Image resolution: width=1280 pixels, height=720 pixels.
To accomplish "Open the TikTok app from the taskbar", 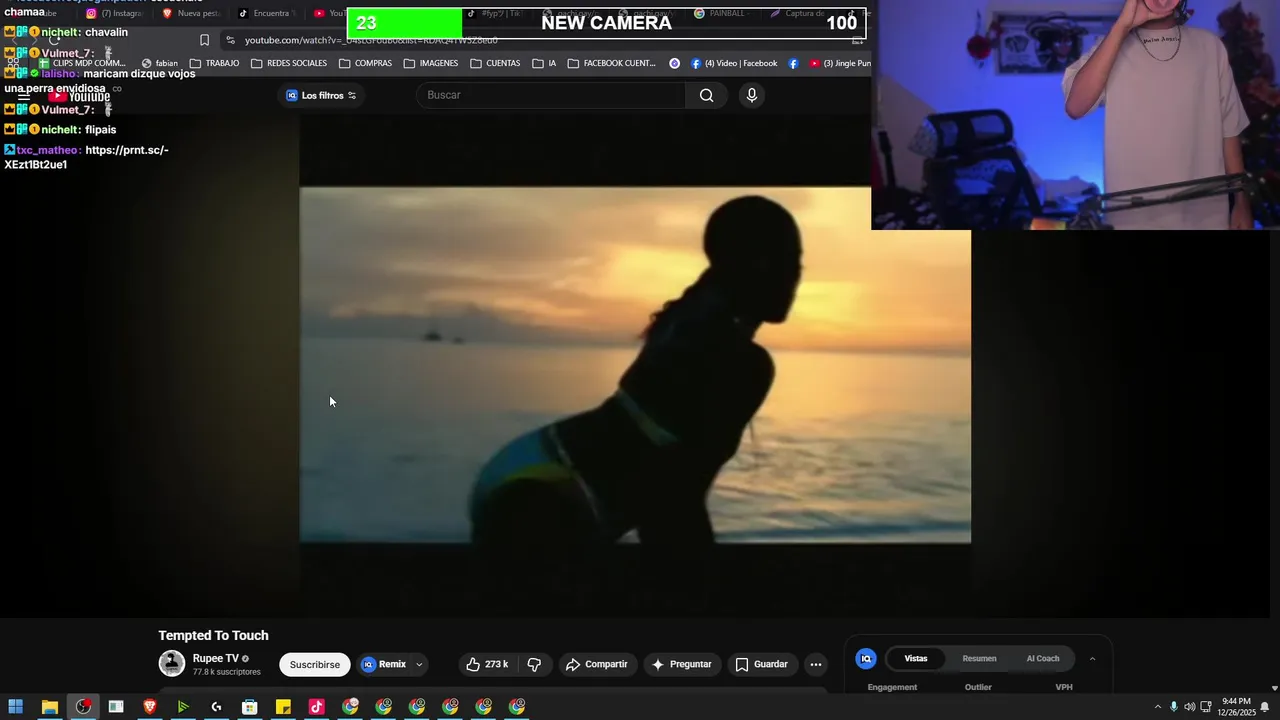I will click(x=317, y=707).
